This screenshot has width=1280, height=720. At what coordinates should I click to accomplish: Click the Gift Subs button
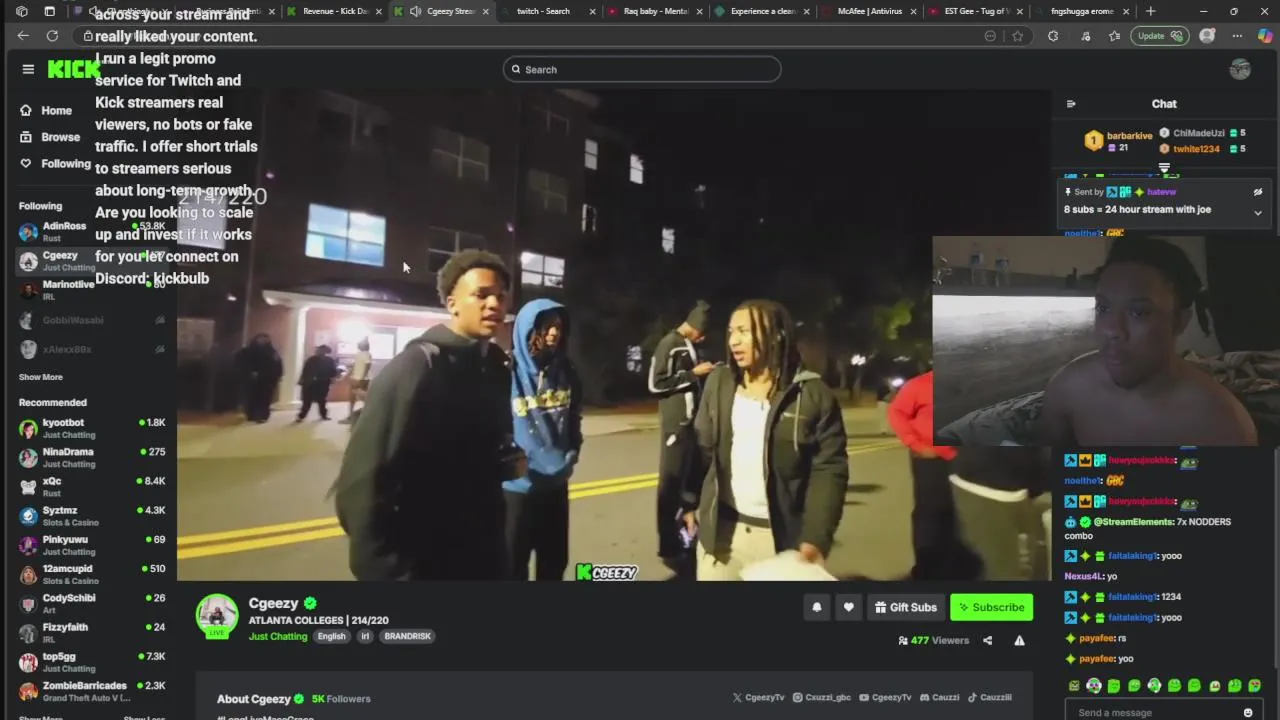click(x=905, y=607)
